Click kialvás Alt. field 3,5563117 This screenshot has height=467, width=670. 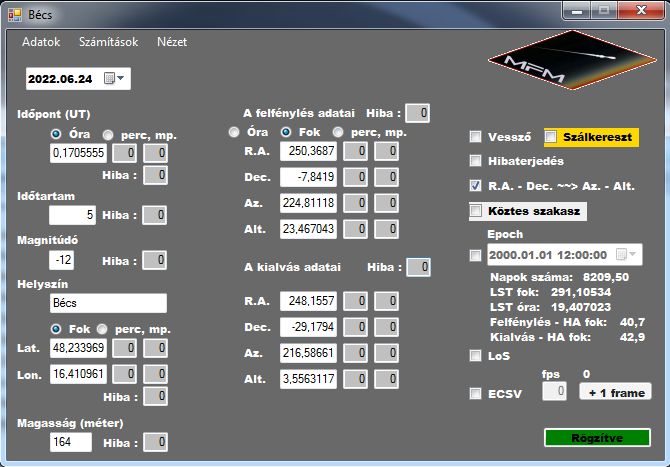[x=308, y=379]
